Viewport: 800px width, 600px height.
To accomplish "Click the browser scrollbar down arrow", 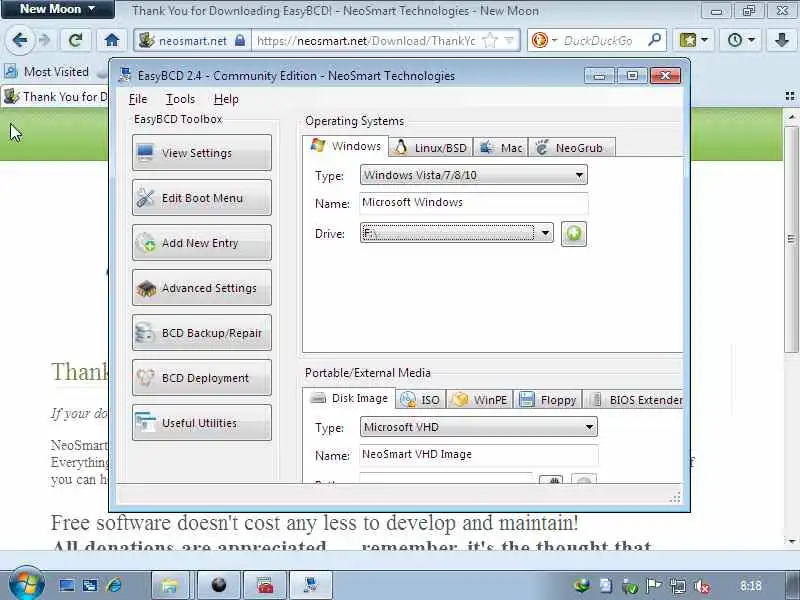I will [791, 541].
